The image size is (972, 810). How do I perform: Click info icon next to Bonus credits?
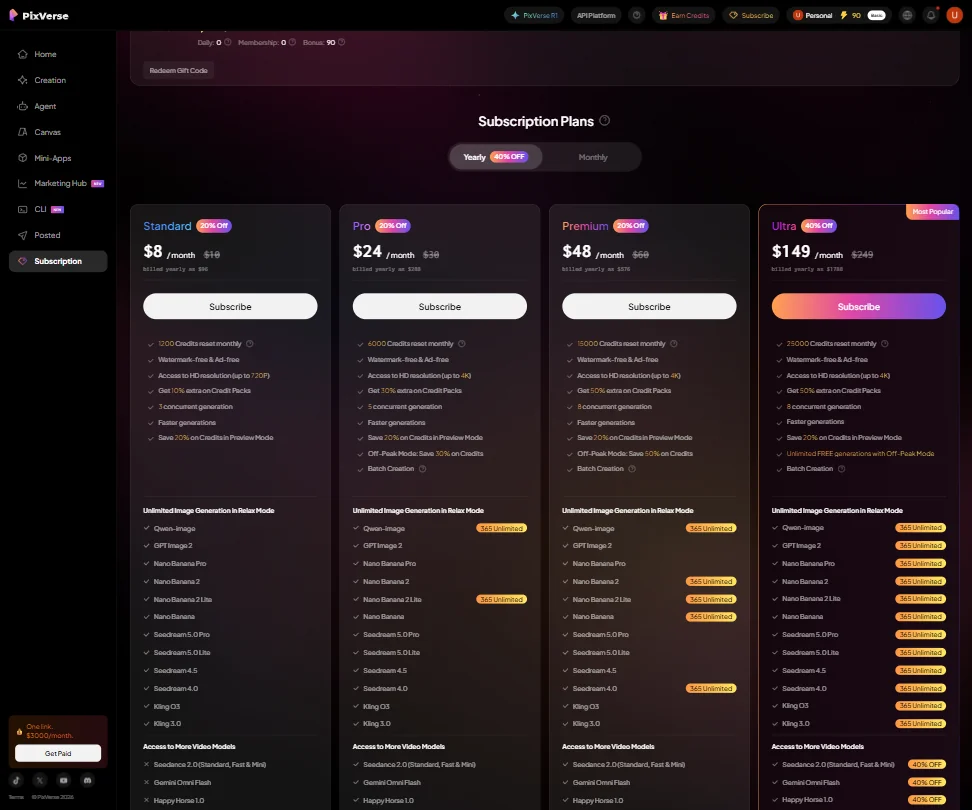342,42
